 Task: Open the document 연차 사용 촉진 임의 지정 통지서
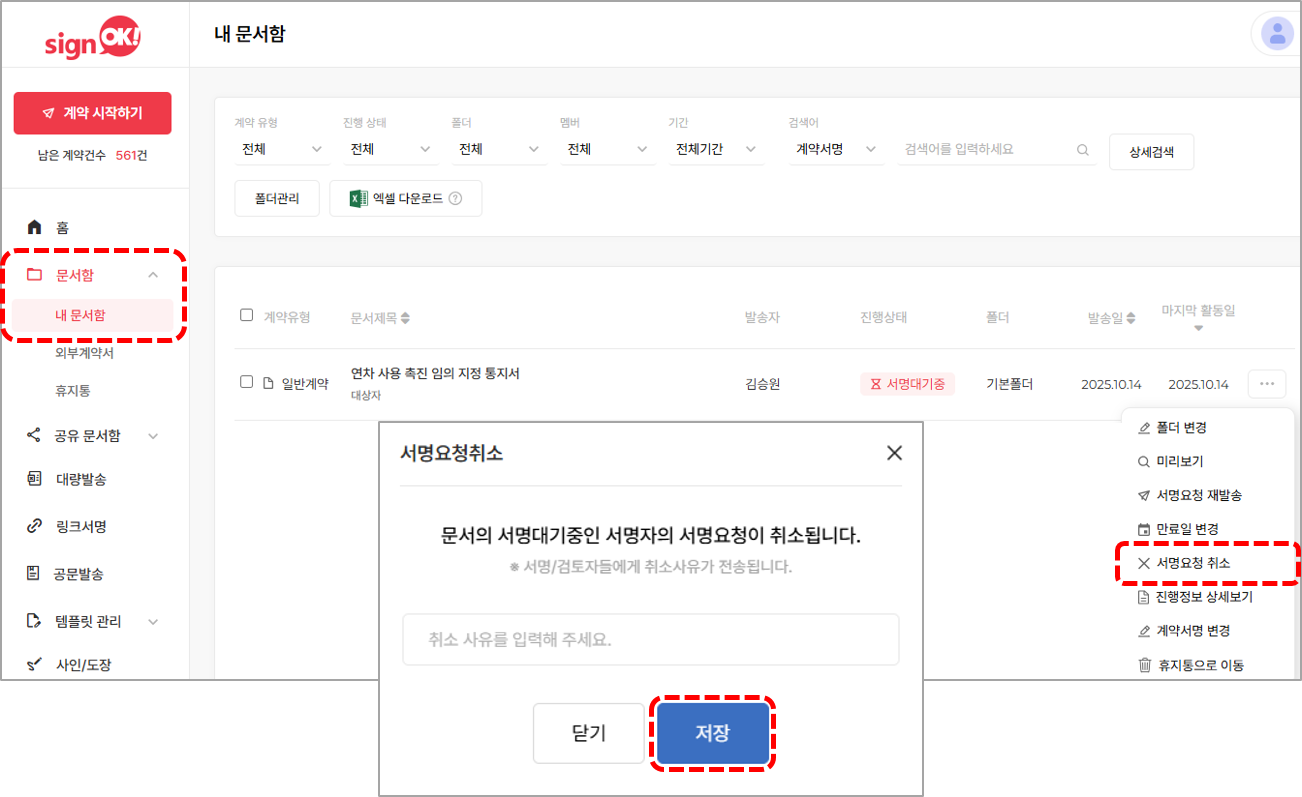click(435, 373)
